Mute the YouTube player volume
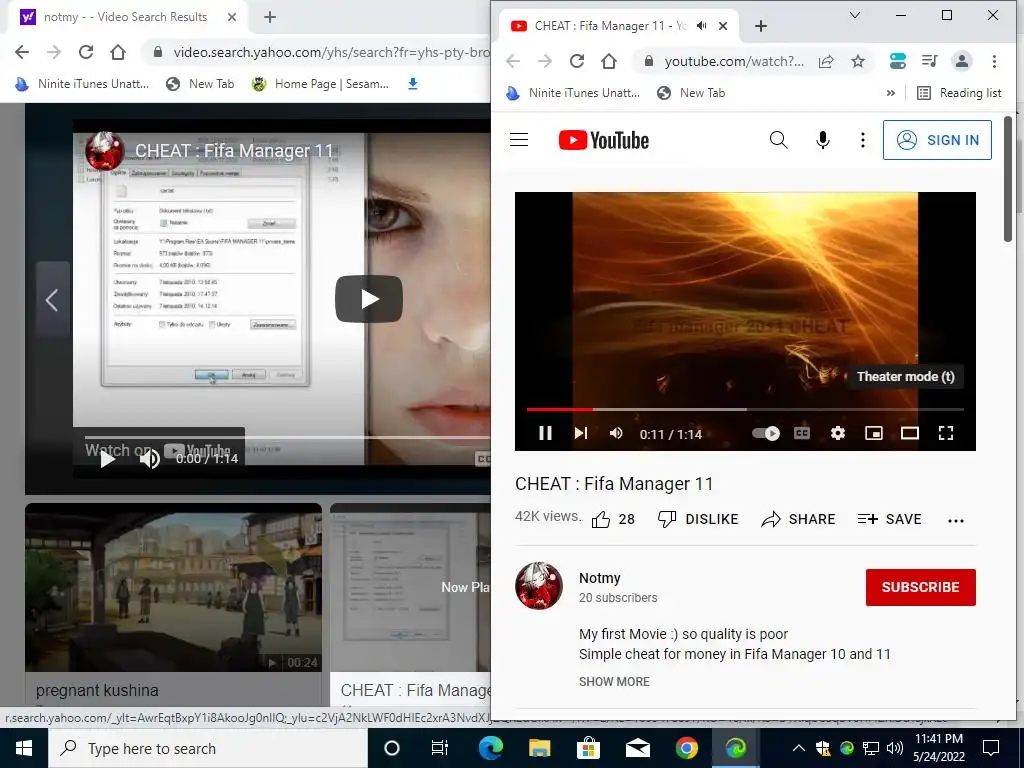 [616, 434]
